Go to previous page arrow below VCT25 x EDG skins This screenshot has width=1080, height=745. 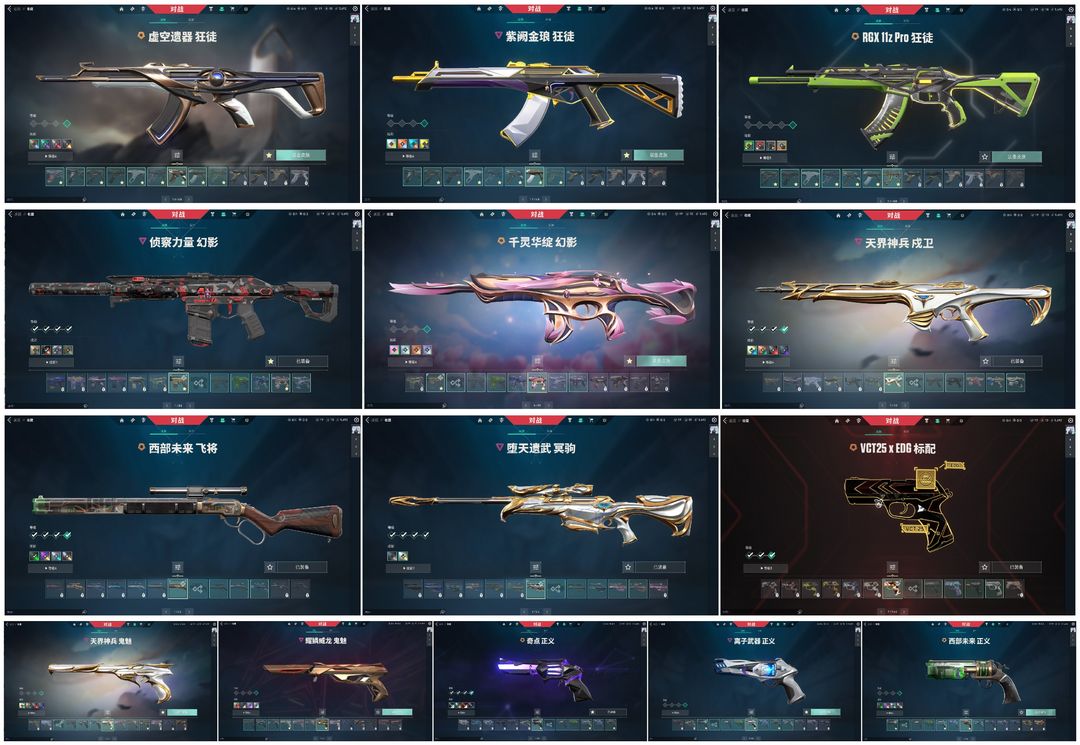pos(881,611)
